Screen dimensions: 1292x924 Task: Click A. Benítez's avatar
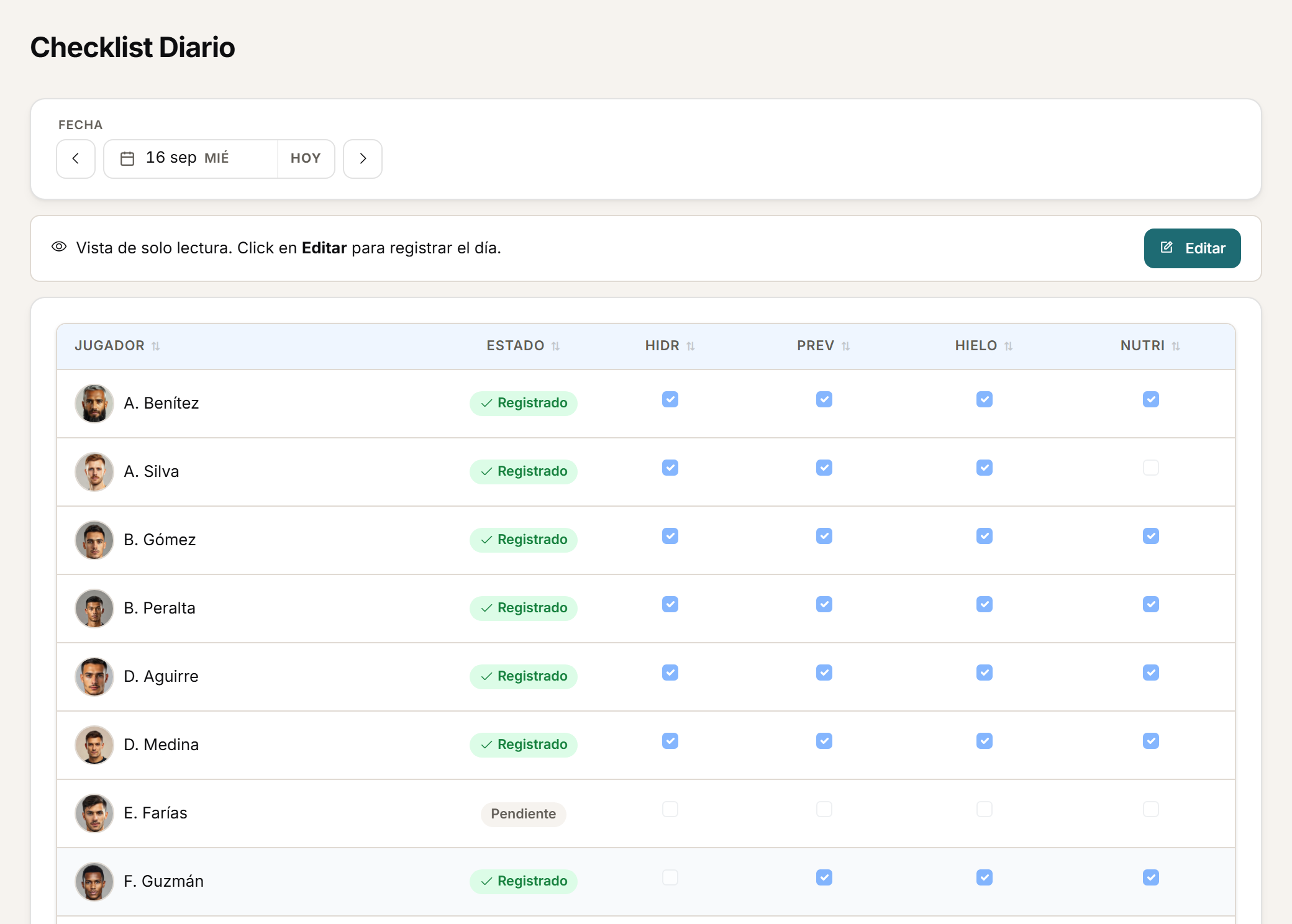click(x=94, y=404)
